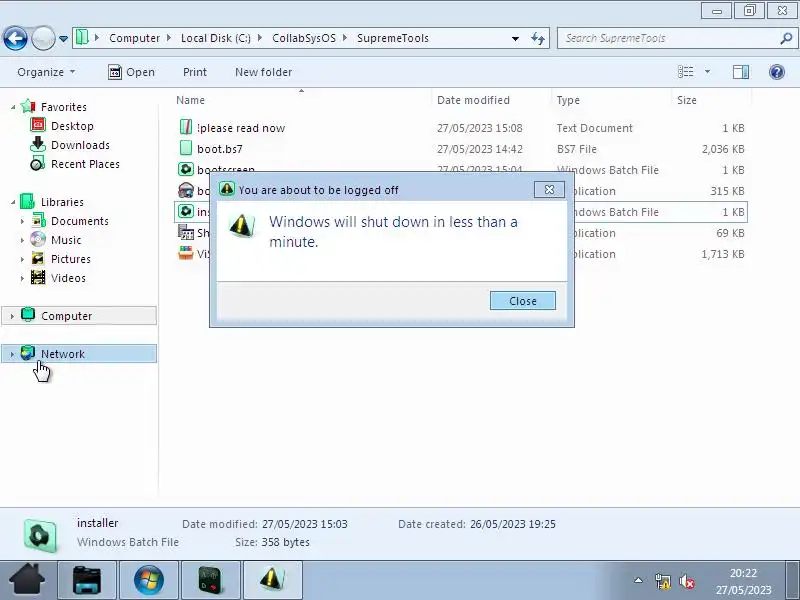The image size is (800, 600).
Task: Expand the Computer node
Action: (12, 316)
